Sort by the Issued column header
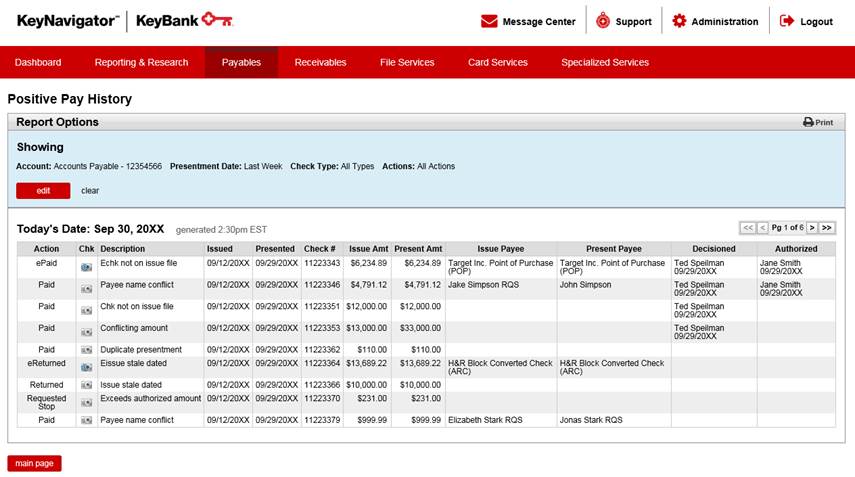 (220, 249)
